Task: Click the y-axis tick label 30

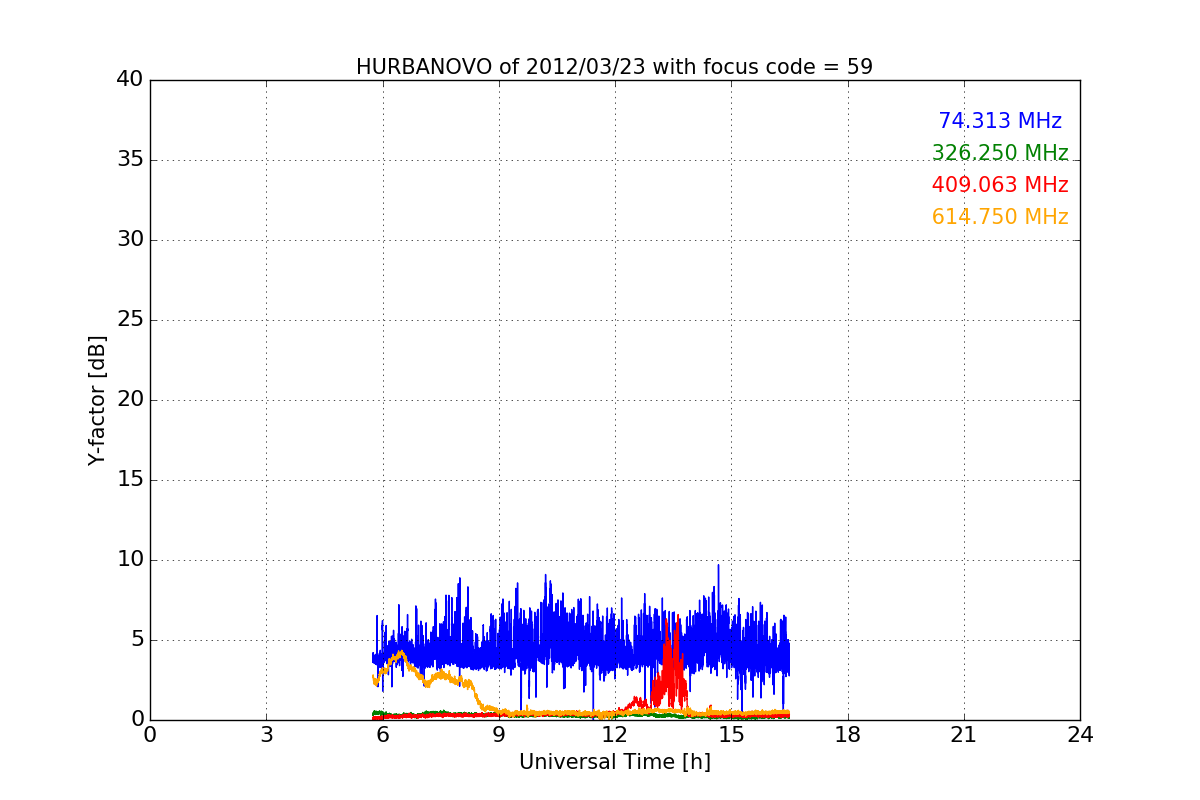Action: click(130, 240)
